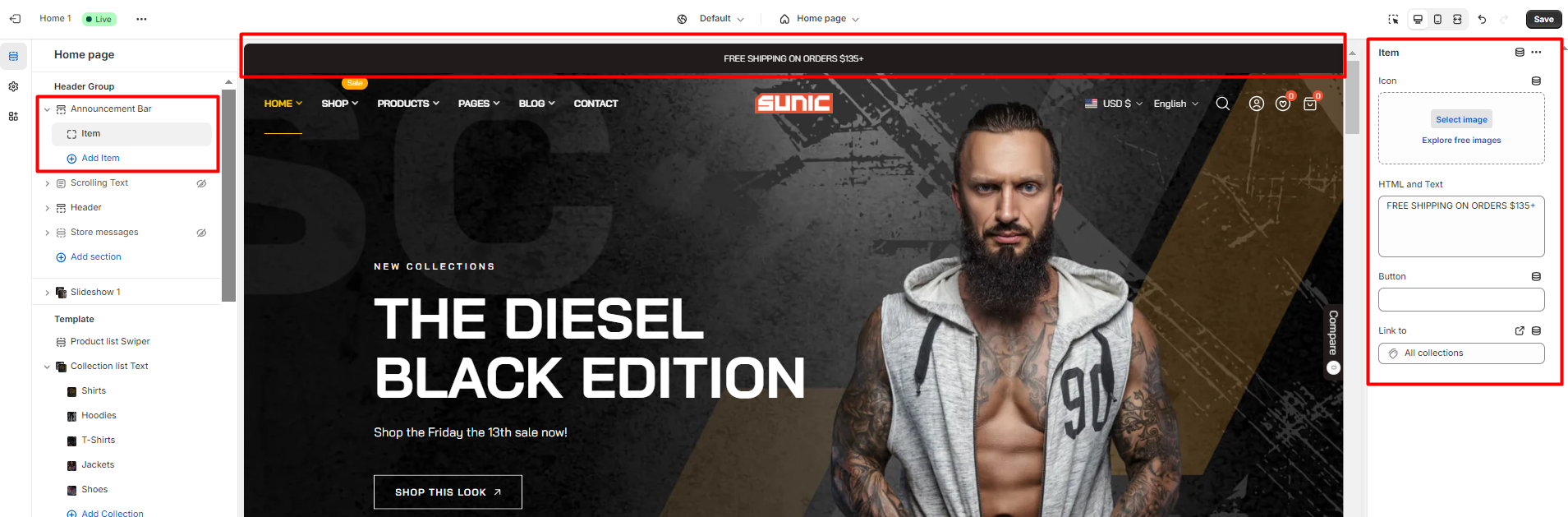Open theme settings gear in sidebar
This screenshot has height=517, width=1568.
pyautogui.click(x=13, y=86)
